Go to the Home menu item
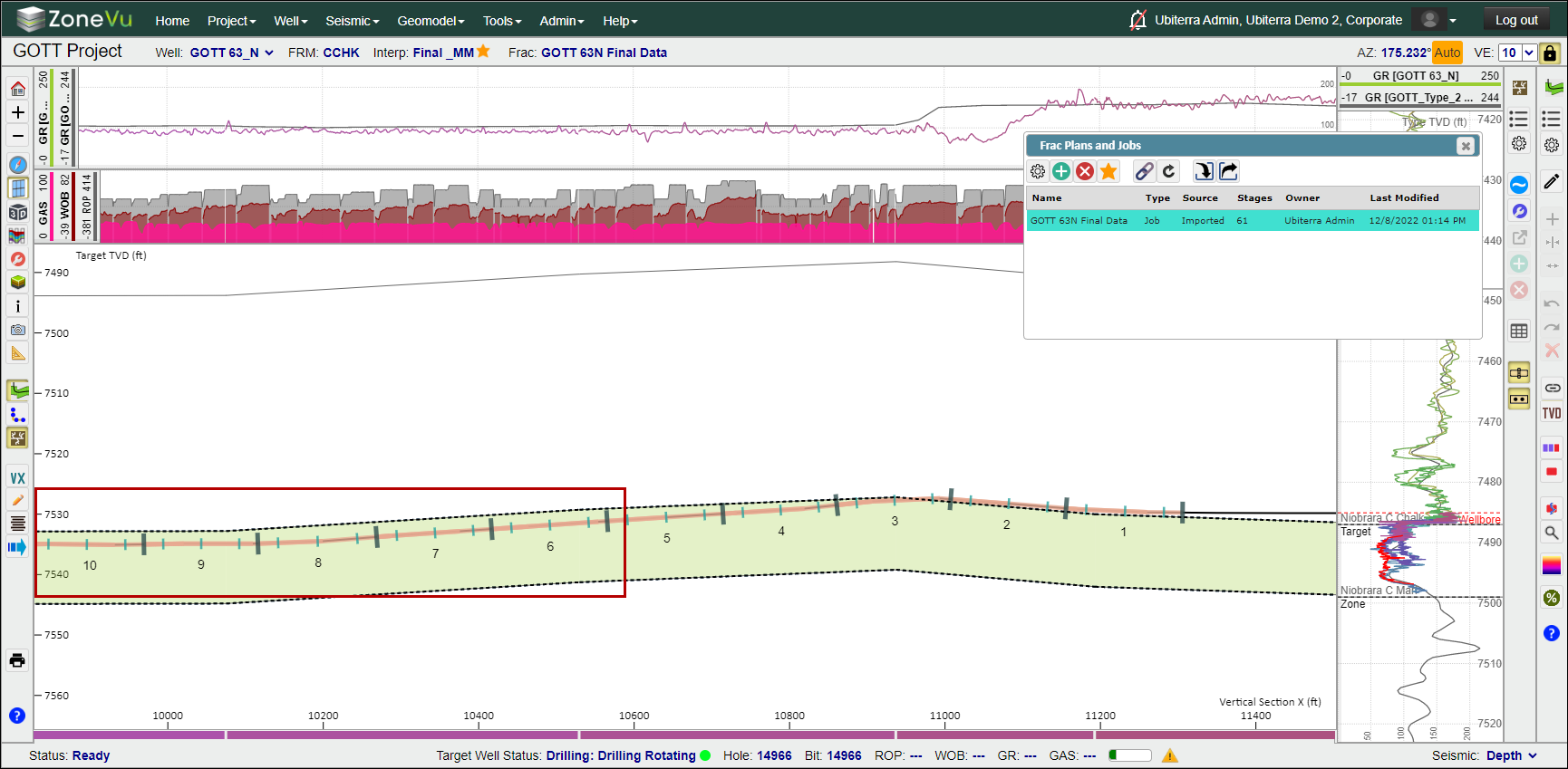The height and width of the screenshot is (769, 1568). point(172,21)
